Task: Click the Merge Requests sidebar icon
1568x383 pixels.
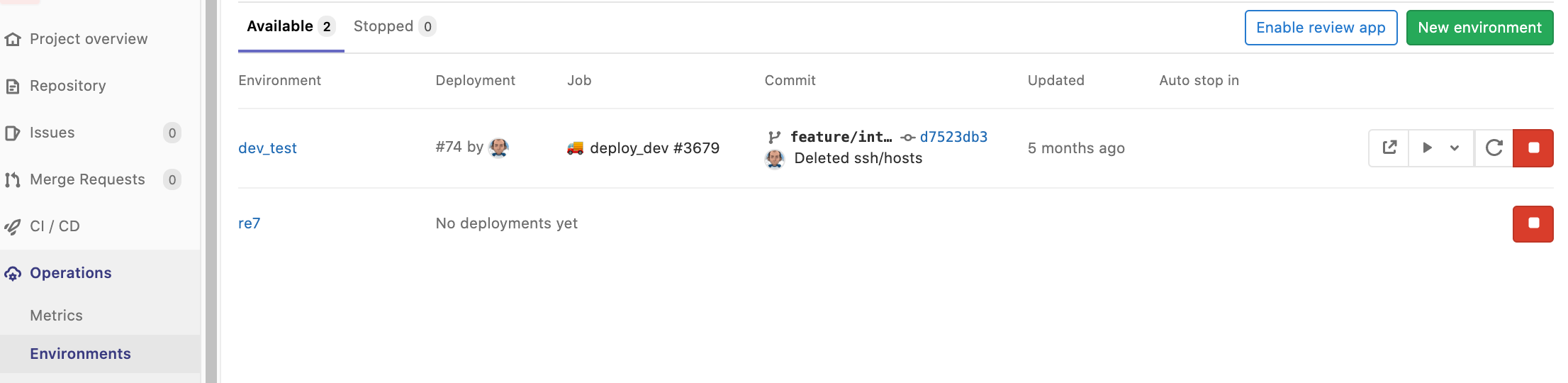Action: [x=13, y=180]
